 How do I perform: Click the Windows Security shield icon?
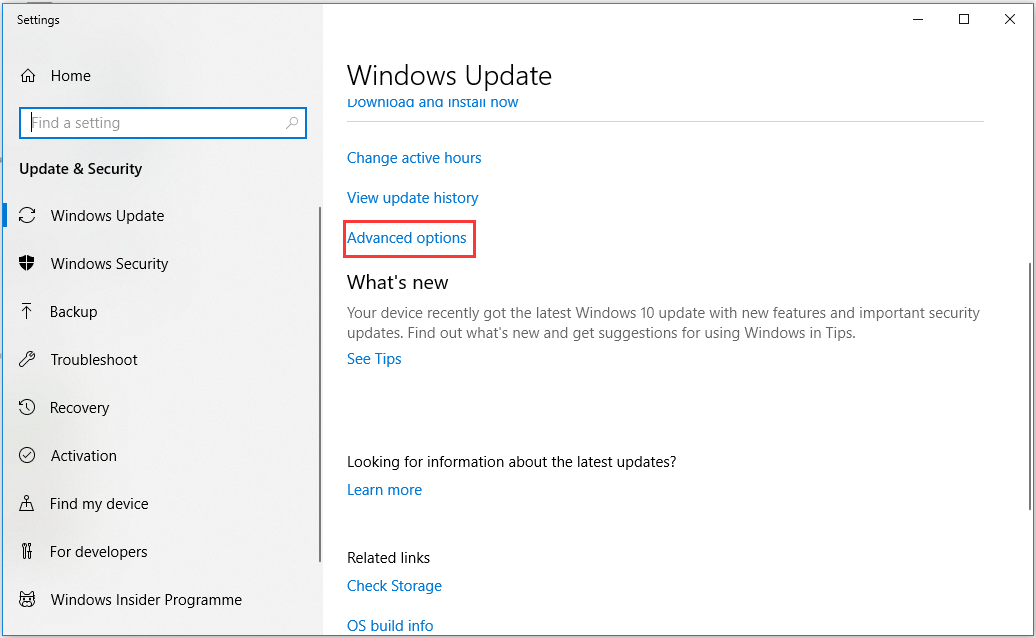pyautogui.click(x=27, y=264)
